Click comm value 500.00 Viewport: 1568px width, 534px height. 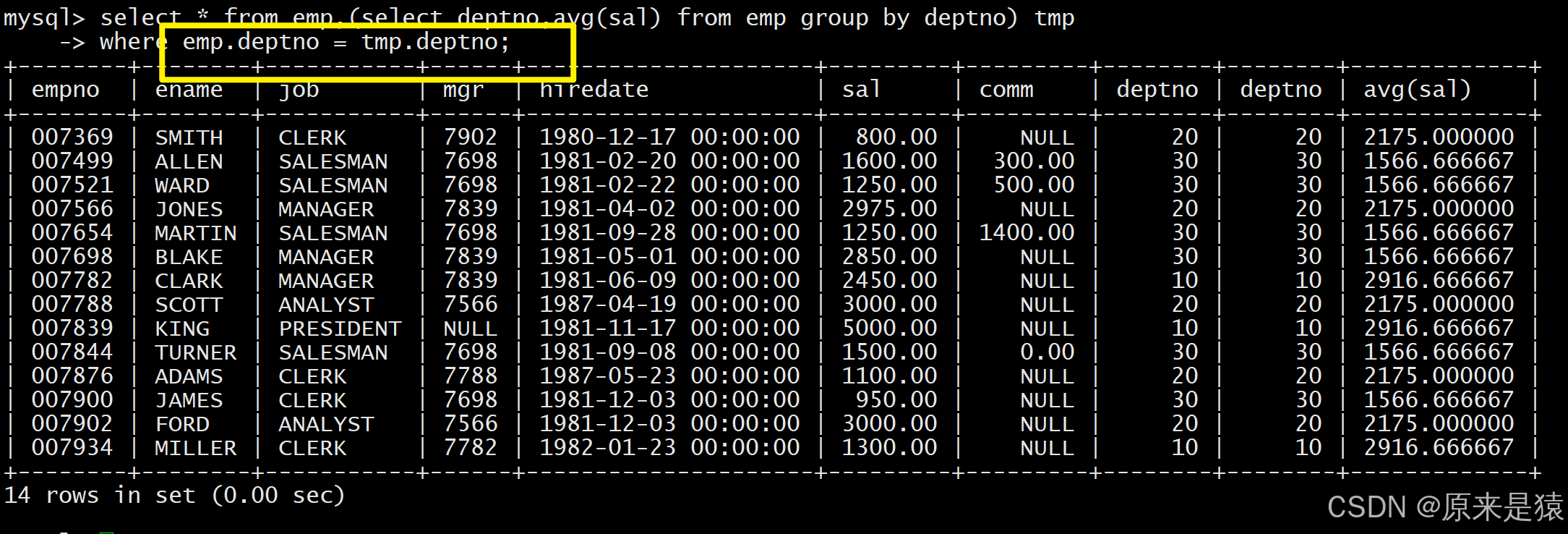click(x=1034, y=185)
